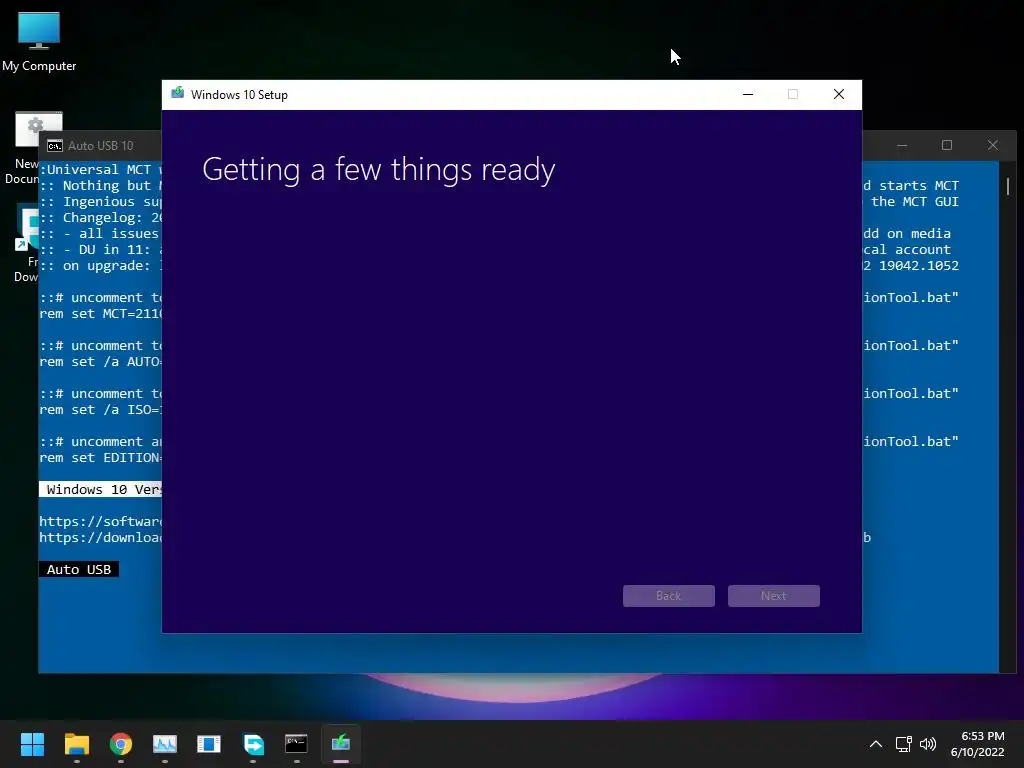
Task: Open the teal arrow app on the taskbar
Action: [253, 744]
